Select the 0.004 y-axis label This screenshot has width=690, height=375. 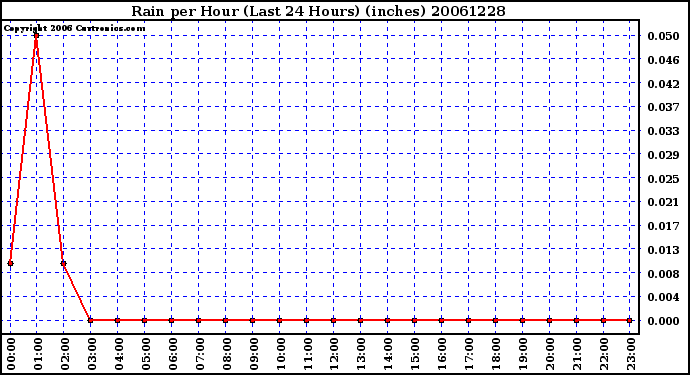[663, 297]
